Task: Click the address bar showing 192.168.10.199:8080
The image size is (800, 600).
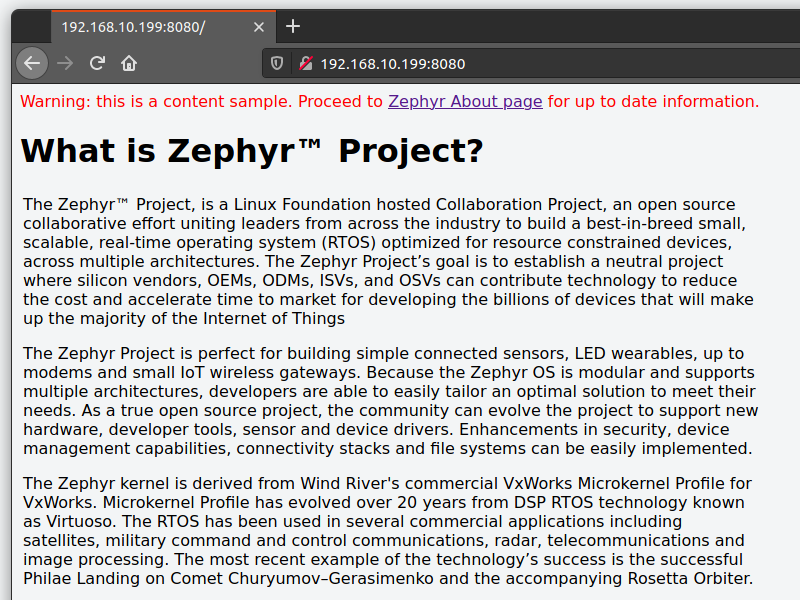Action: click(x=500, y=64)
